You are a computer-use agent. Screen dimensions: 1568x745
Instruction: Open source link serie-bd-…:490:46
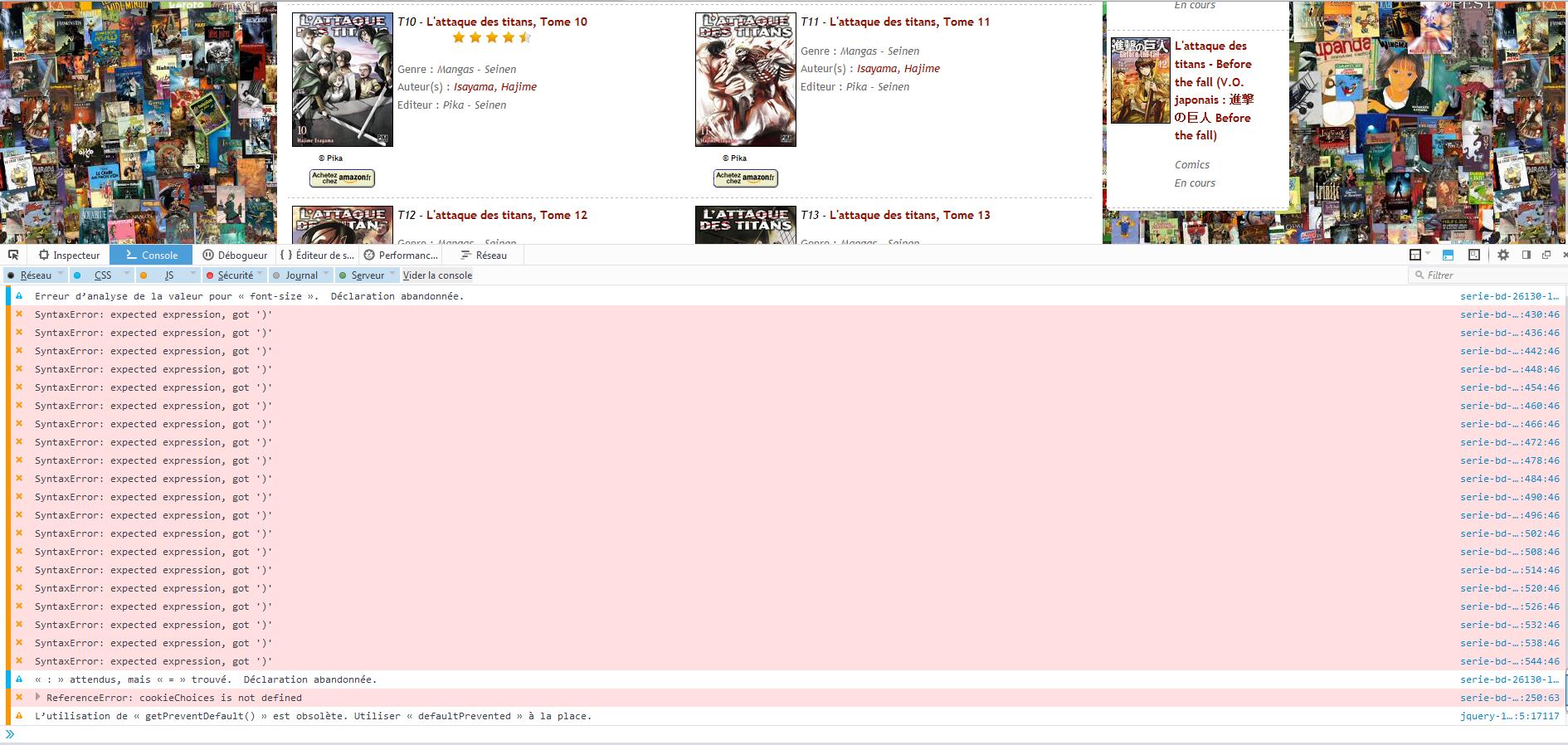[x=1510, y=497]
